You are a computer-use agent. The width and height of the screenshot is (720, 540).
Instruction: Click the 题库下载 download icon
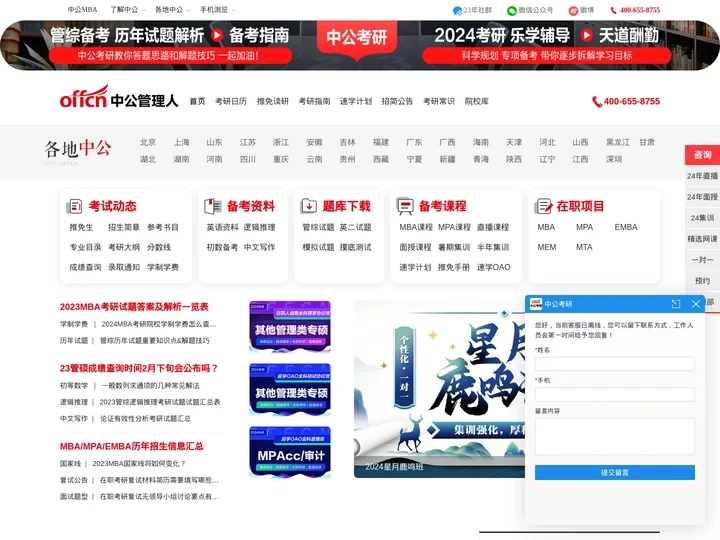point(309,206)
